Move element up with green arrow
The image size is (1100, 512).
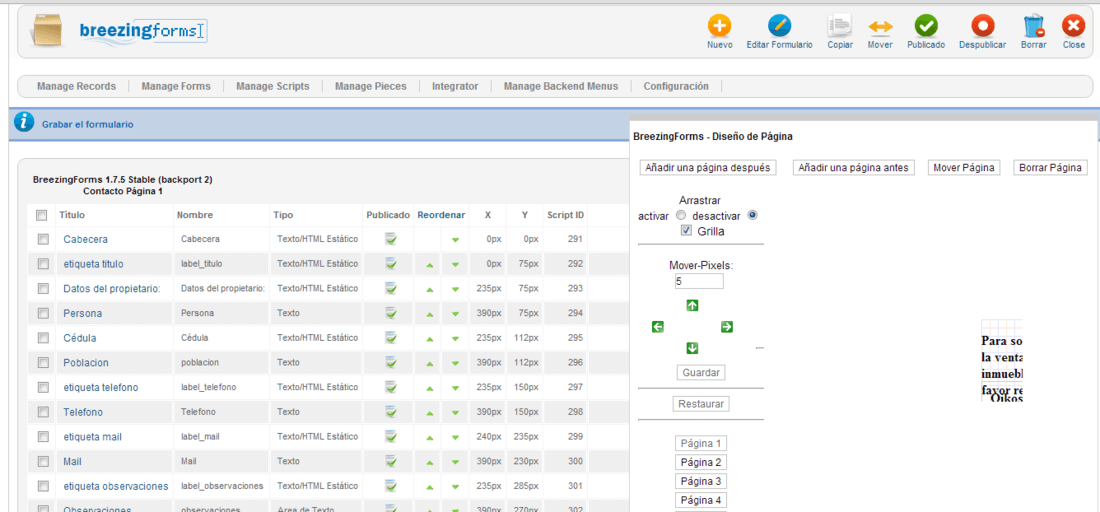click(x=692, y=305)
